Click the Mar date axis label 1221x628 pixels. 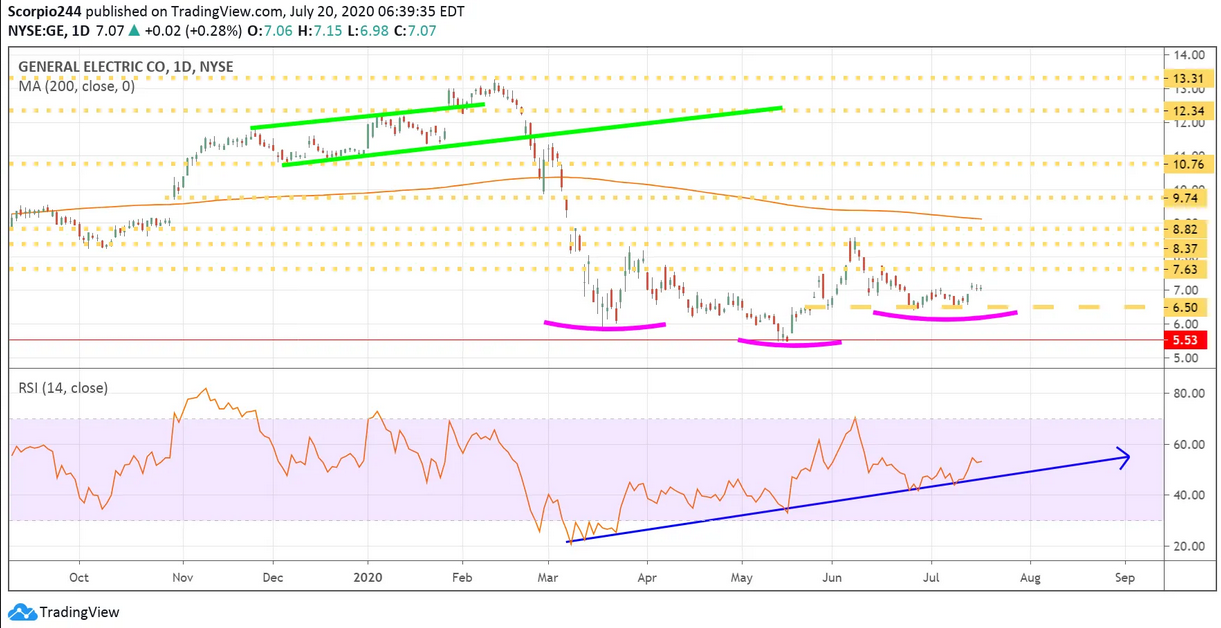pyautogui.click(x=547, y=577)
